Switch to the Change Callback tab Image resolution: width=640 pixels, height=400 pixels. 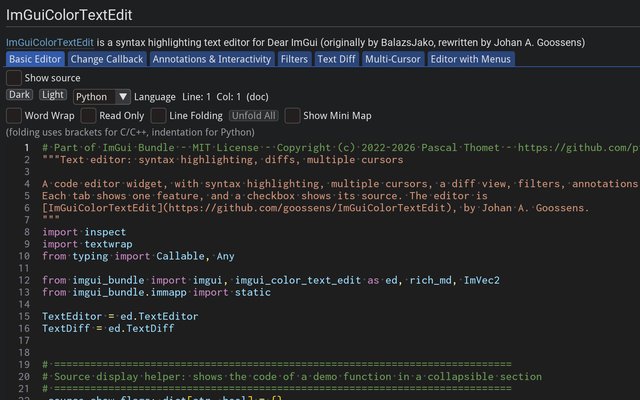[107, 59]
